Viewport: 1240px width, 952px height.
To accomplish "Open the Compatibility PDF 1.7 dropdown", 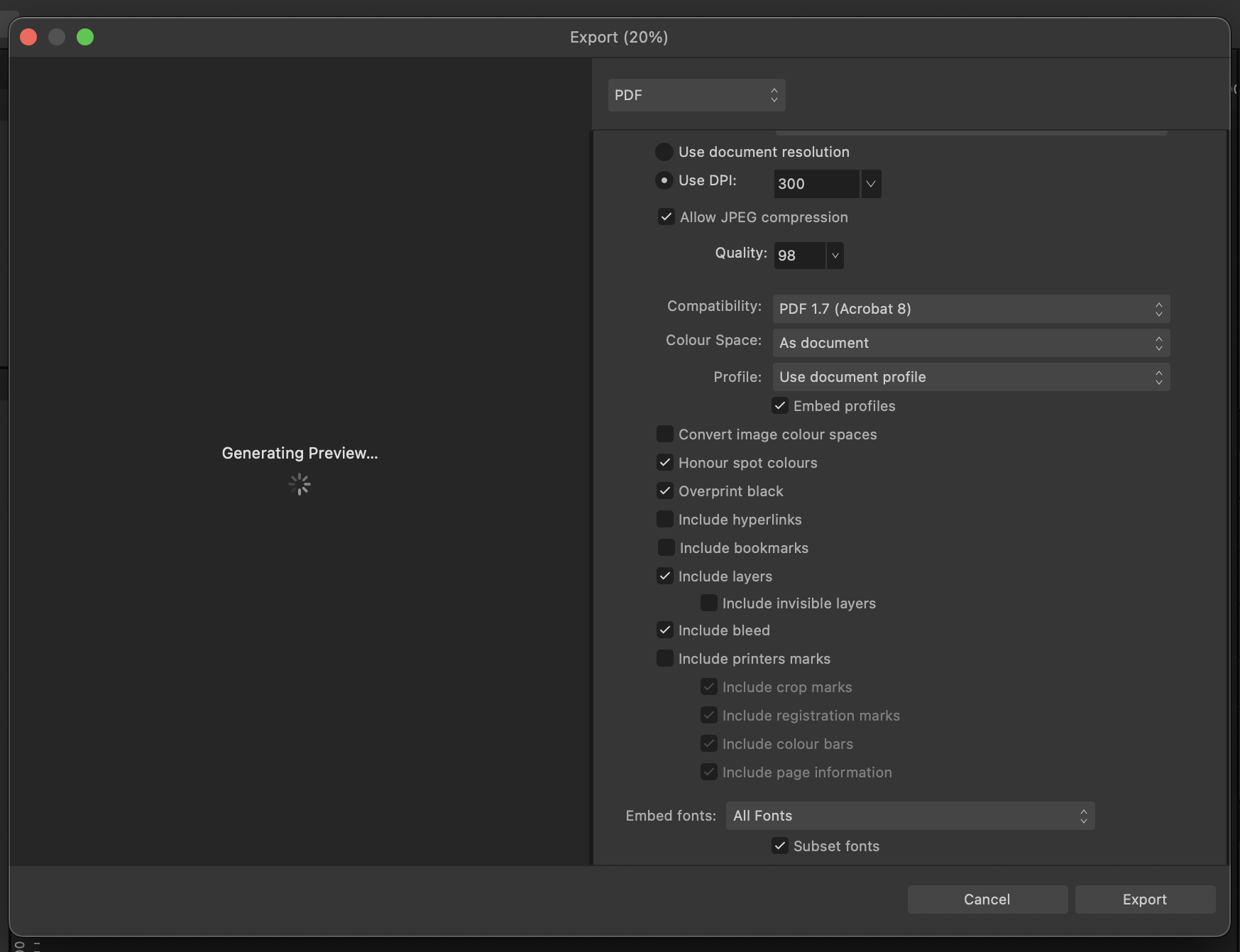I will coord(970,309).
